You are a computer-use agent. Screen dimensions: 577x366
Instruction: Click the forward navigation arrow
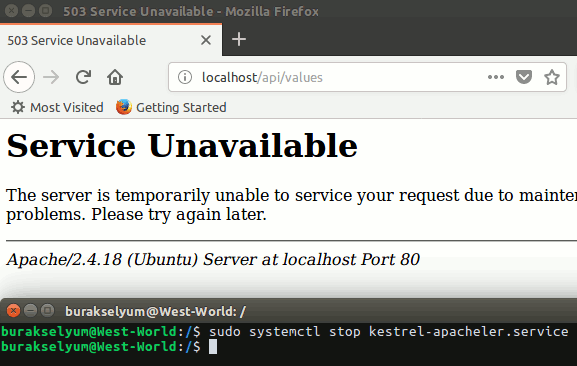(x=51, y=77)
